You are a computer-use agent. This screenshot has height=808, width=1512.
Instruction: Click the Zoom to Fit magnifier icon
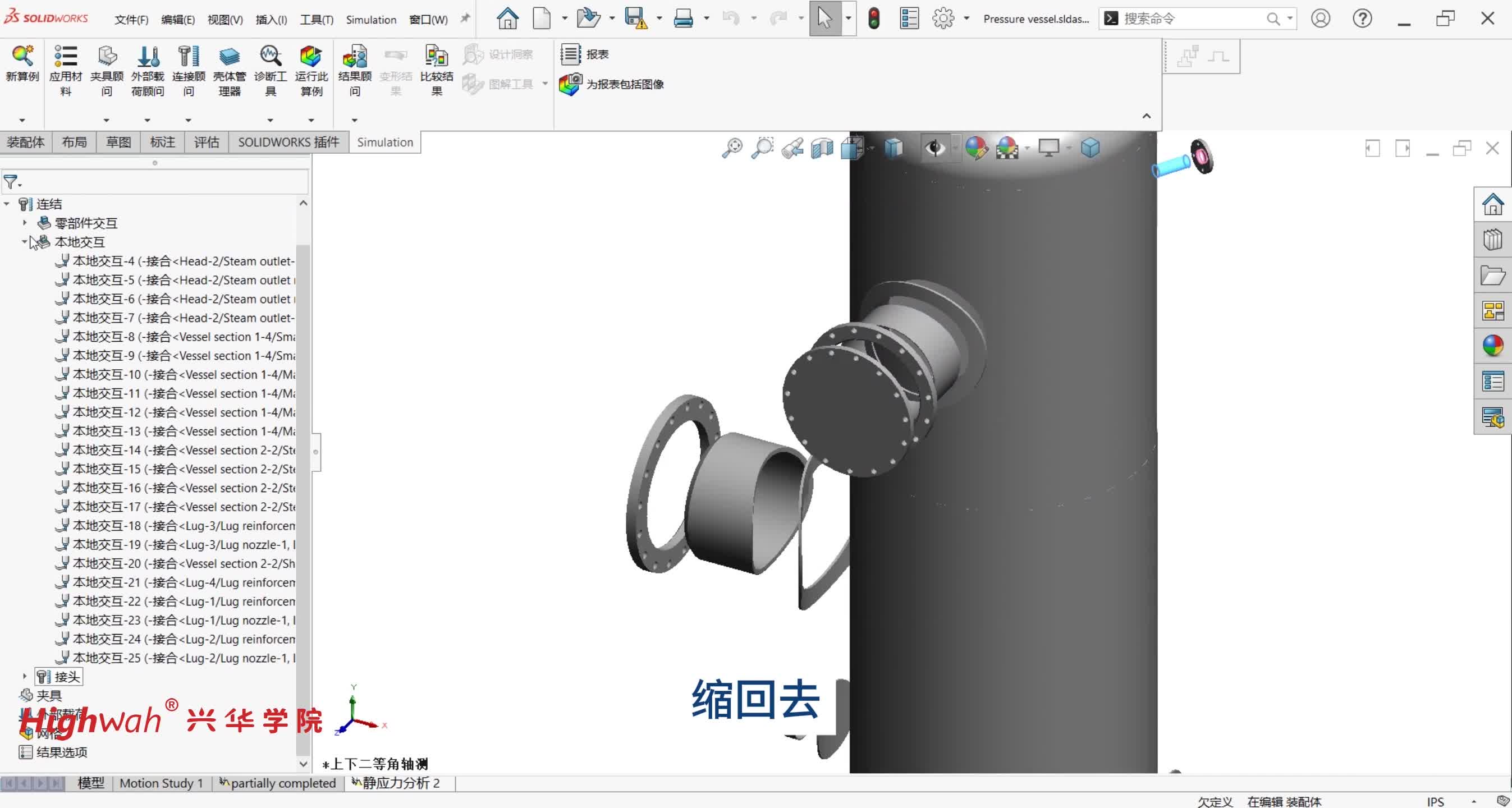[732, 148]
